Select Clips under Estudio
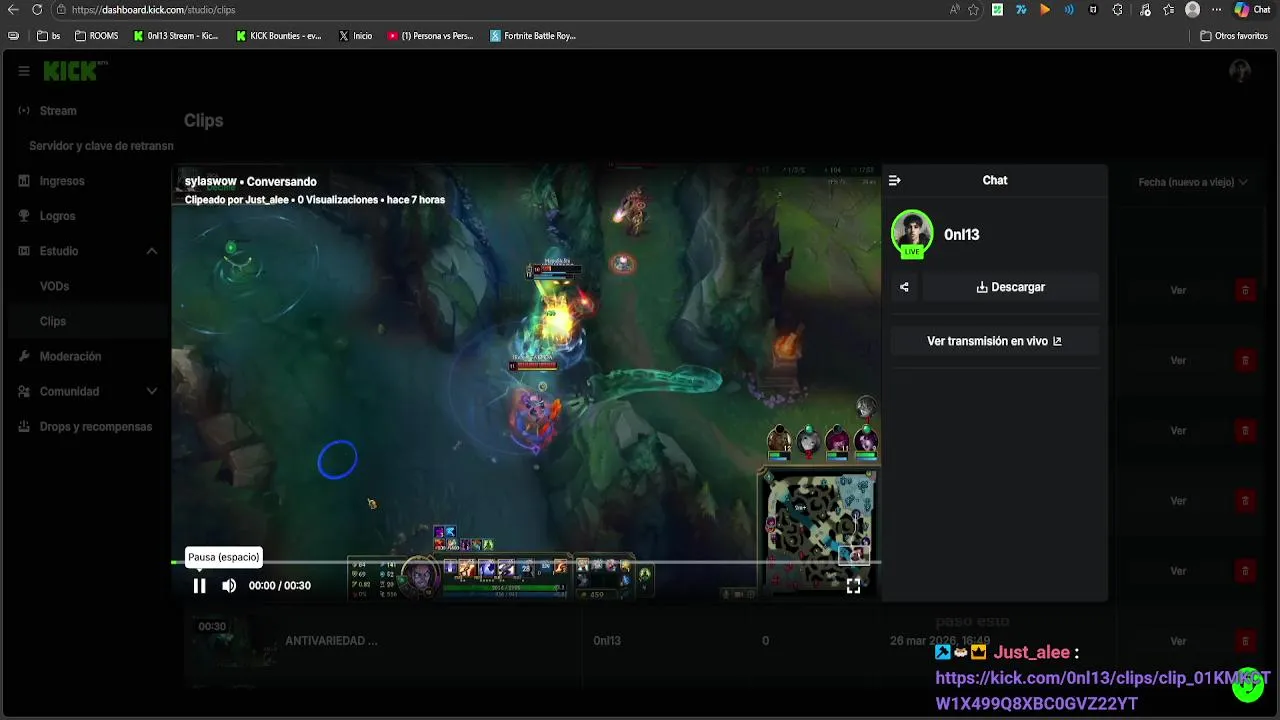 click(53, 321)
